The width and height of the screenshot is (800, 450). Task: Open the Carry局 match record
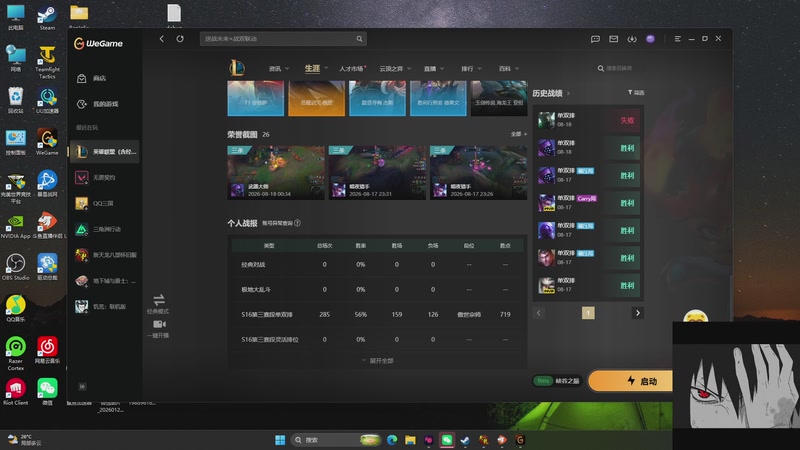588,203
